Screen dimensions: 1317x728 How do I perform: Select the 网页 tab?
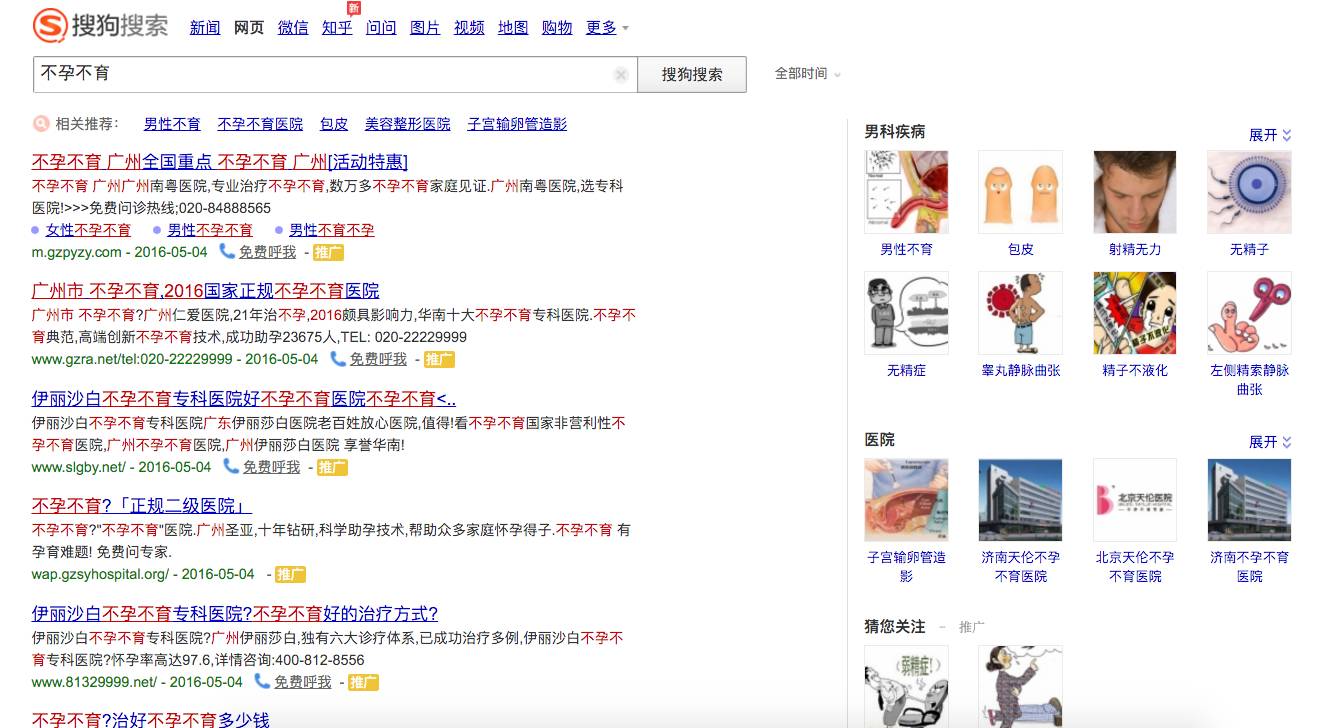[249, 28]
